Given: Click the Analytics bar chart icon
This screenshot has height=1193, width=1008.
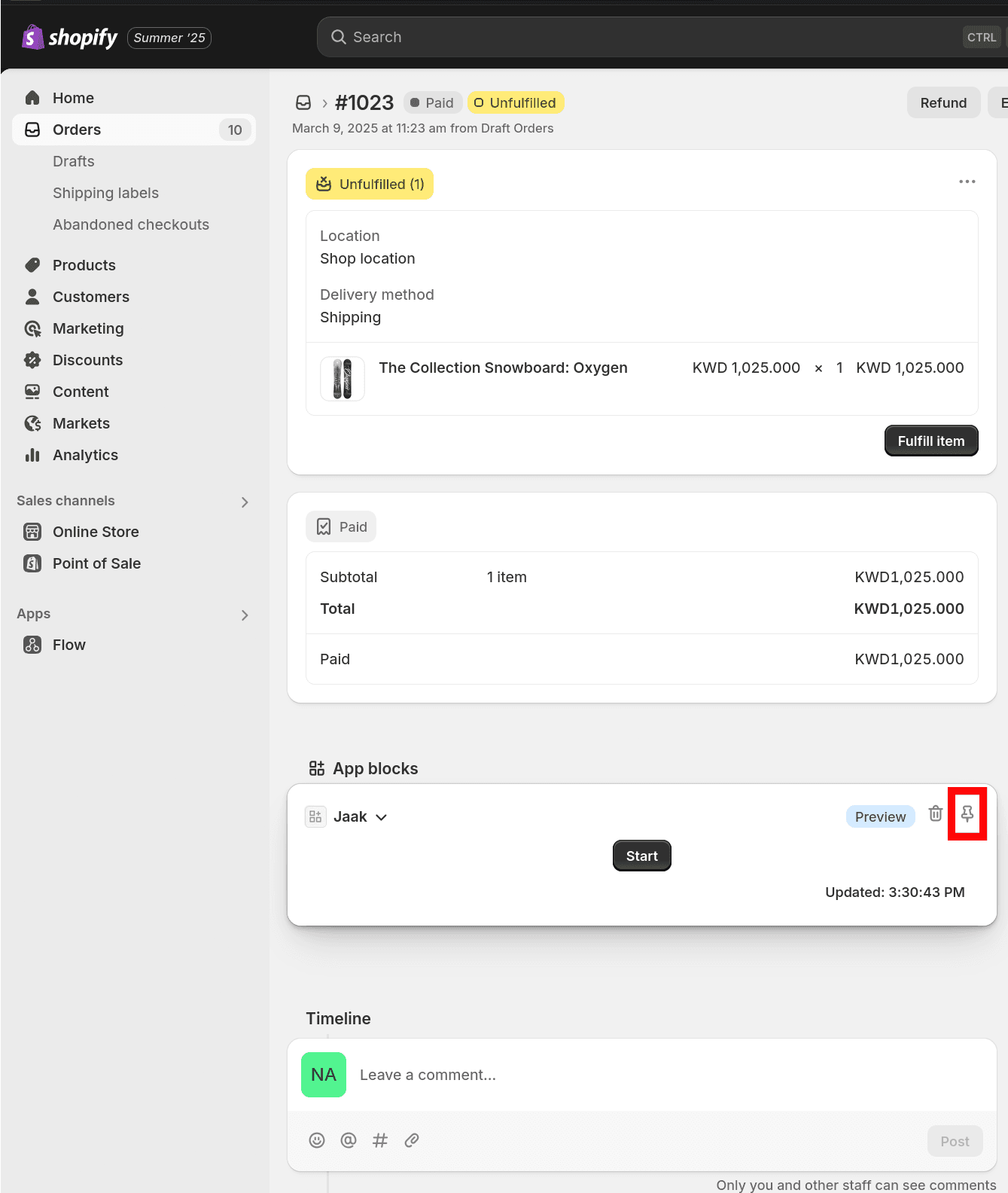Looking at the screenshot, I should point(32,455).
